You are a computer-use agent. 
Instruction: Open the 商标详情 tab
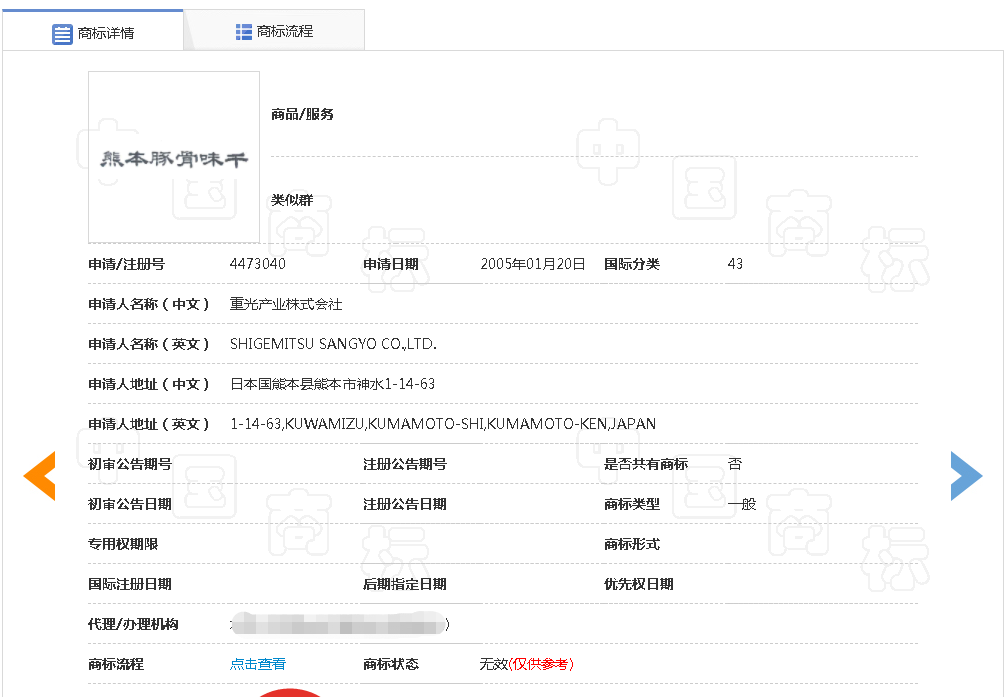93,31
